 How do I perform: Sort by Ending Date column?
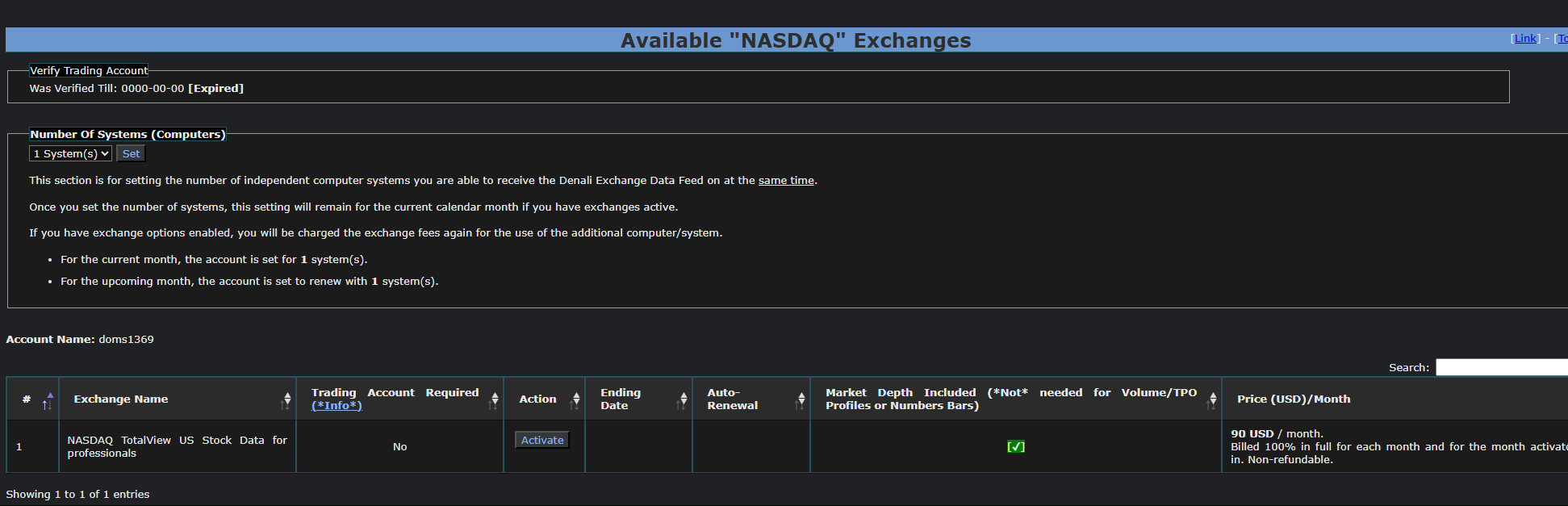pos(639,399)
